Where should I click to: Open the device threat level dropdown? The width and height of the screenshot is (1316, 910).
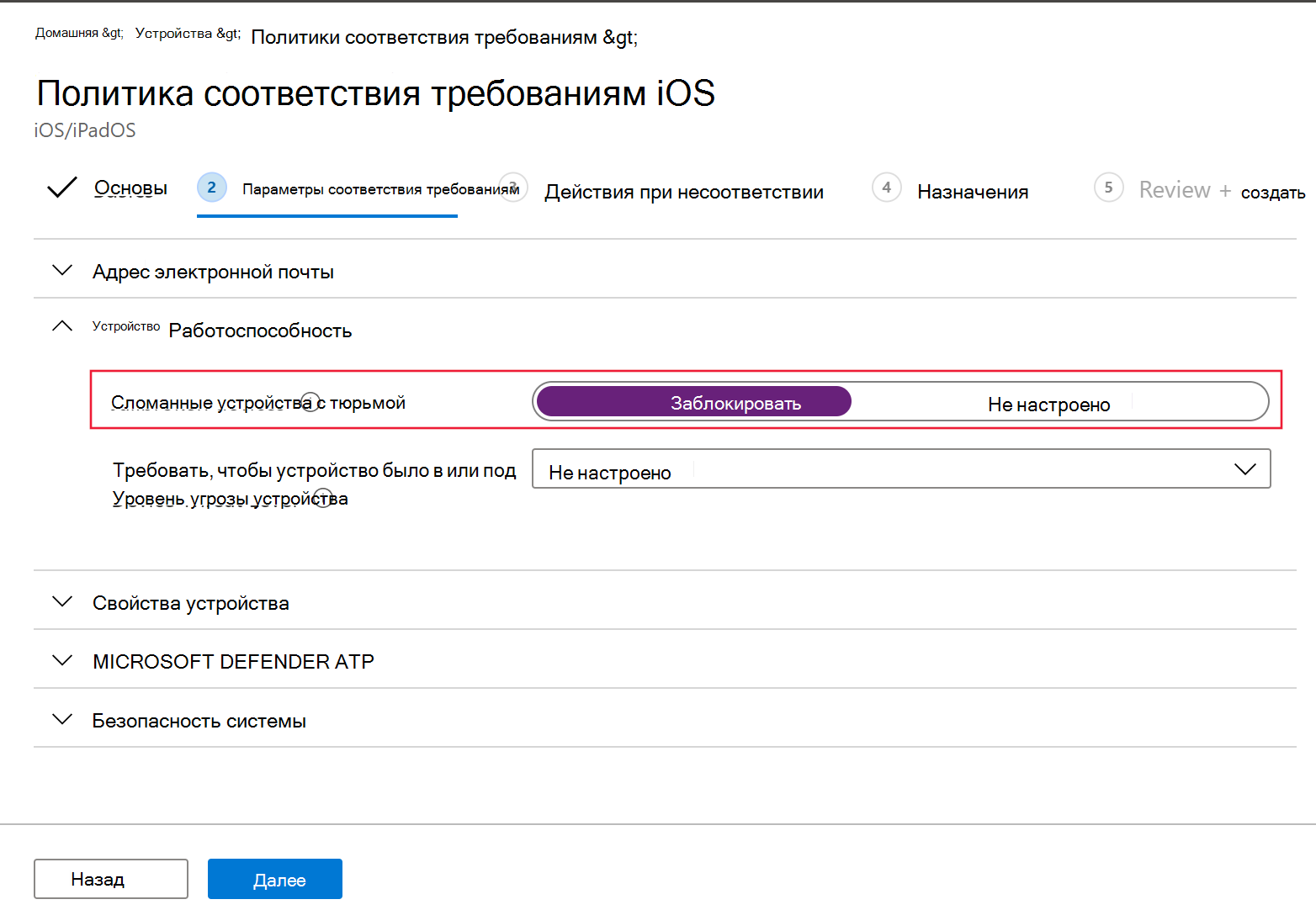coord(901,468)
